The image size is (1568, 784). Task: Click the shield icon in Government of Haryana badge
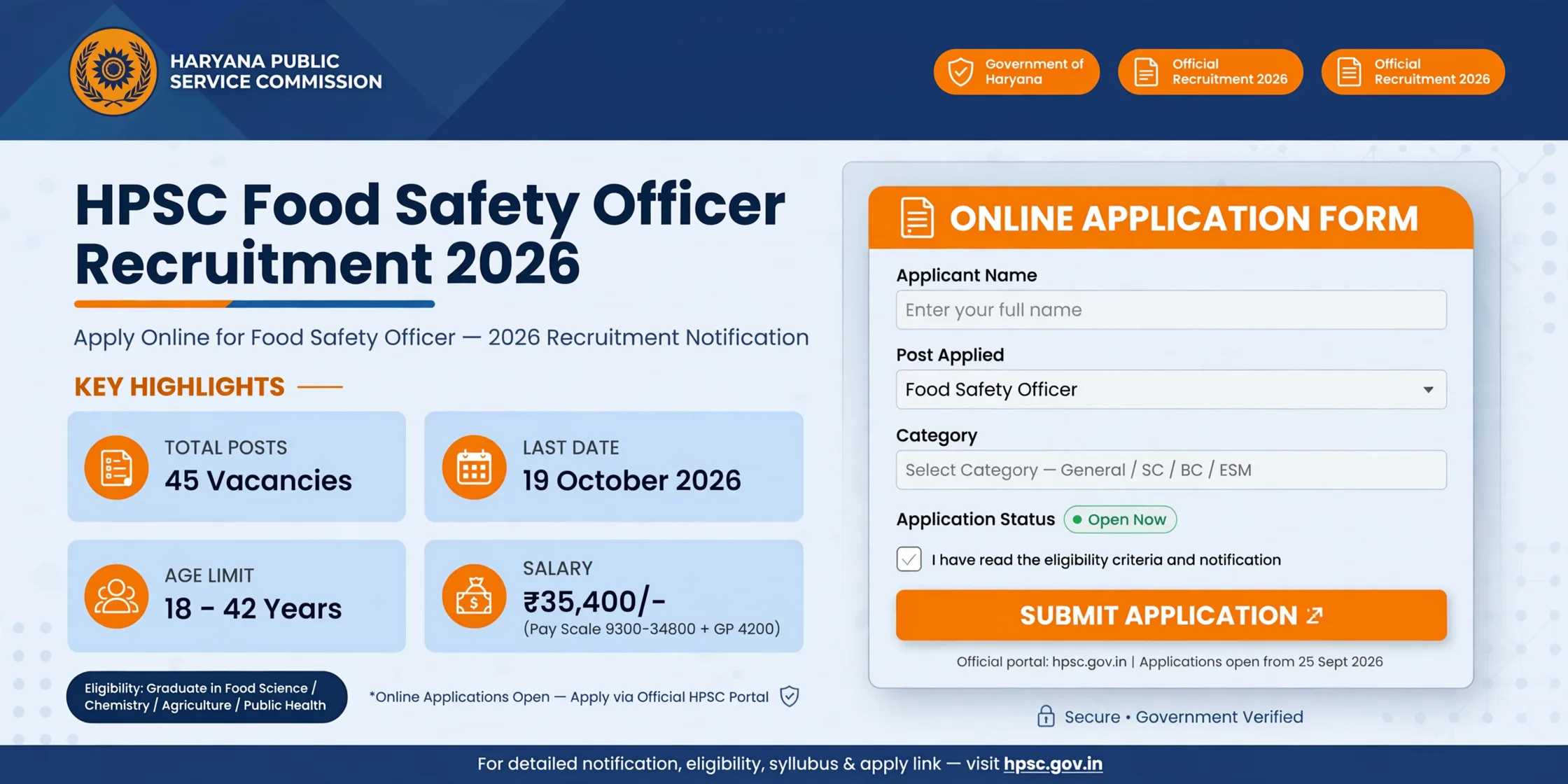pyautogui.click(x=960, y=71)
